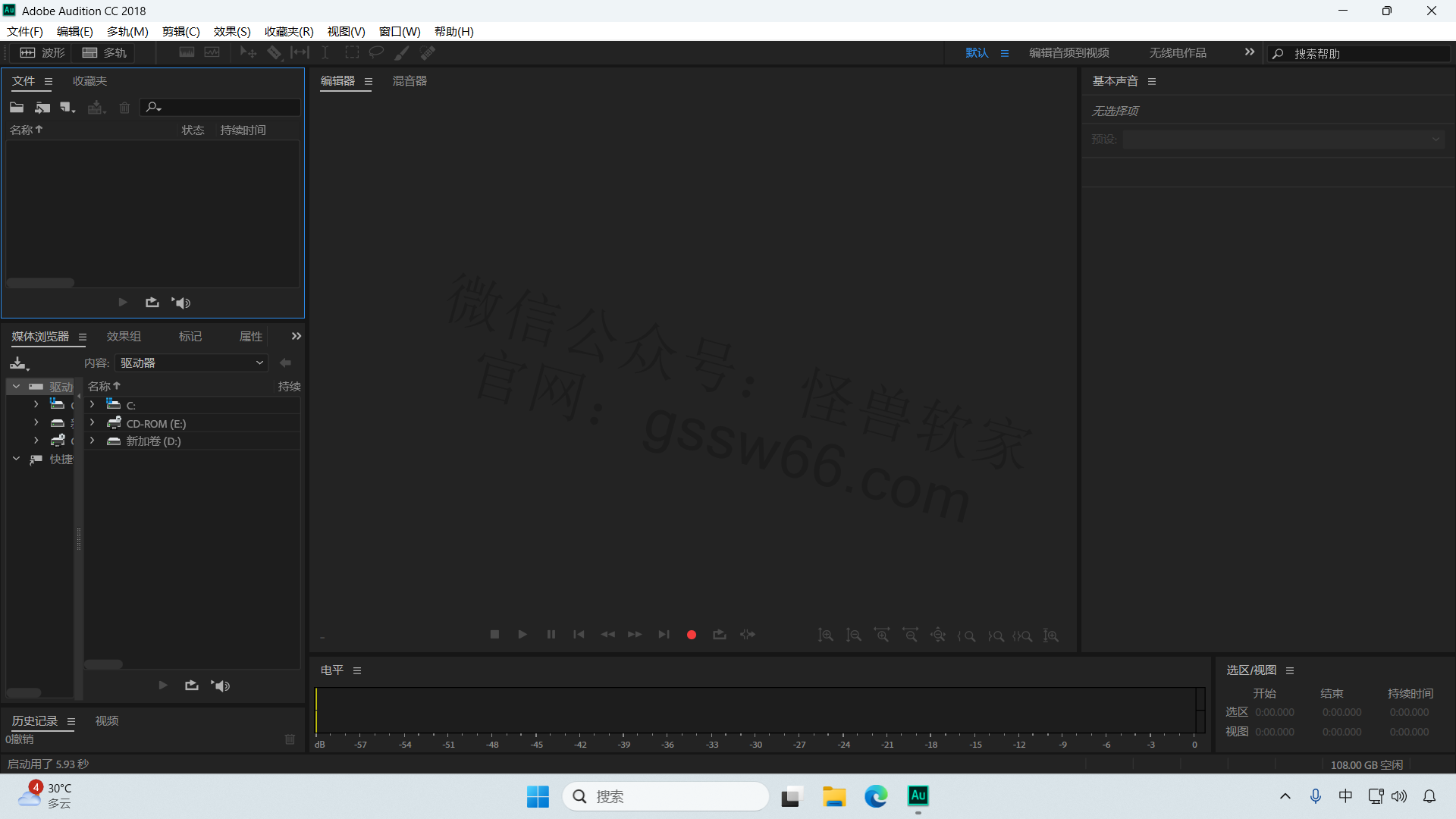Open the 效果(S) menu
Screen dimensions: 1456x819
pos(232,31)
